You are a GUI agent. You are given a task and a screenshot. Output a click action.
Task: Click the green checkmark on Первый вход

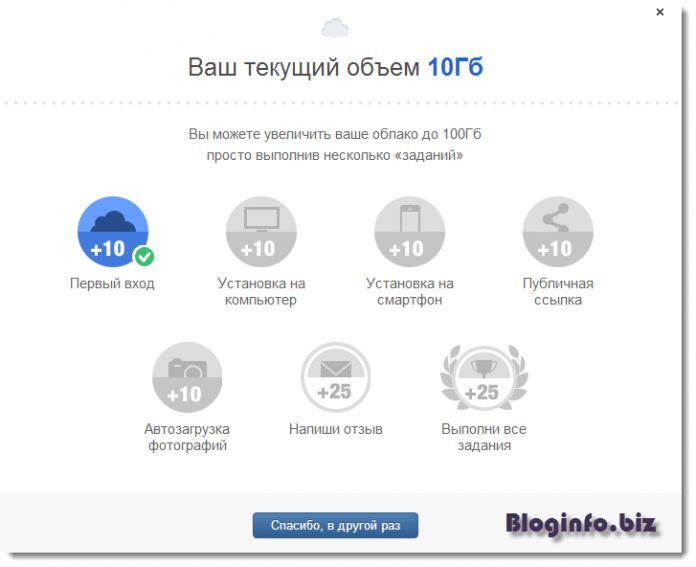point(144,256)
